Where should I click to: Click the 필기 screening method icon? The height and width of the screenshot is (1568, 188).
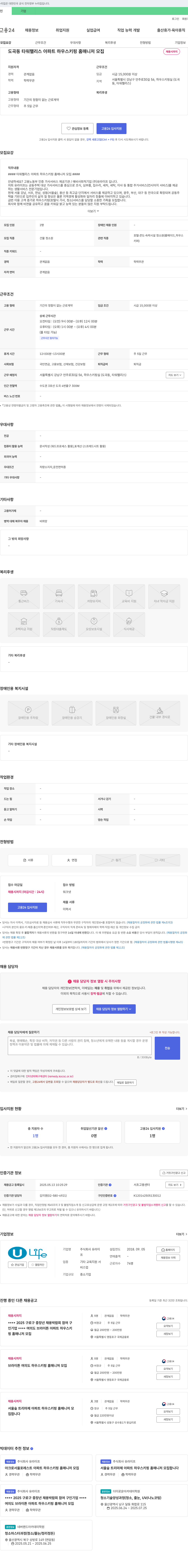pyautogui.click(x=116, y=860)
